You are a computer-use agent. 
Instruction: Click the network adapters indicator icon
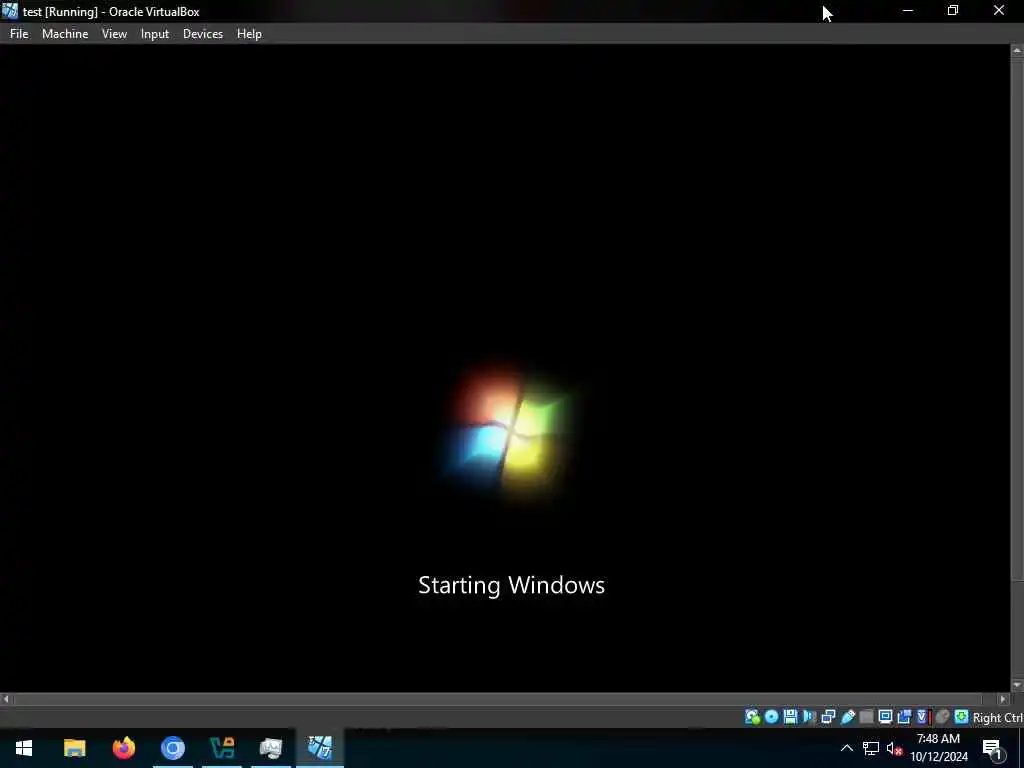coord(828,717)
